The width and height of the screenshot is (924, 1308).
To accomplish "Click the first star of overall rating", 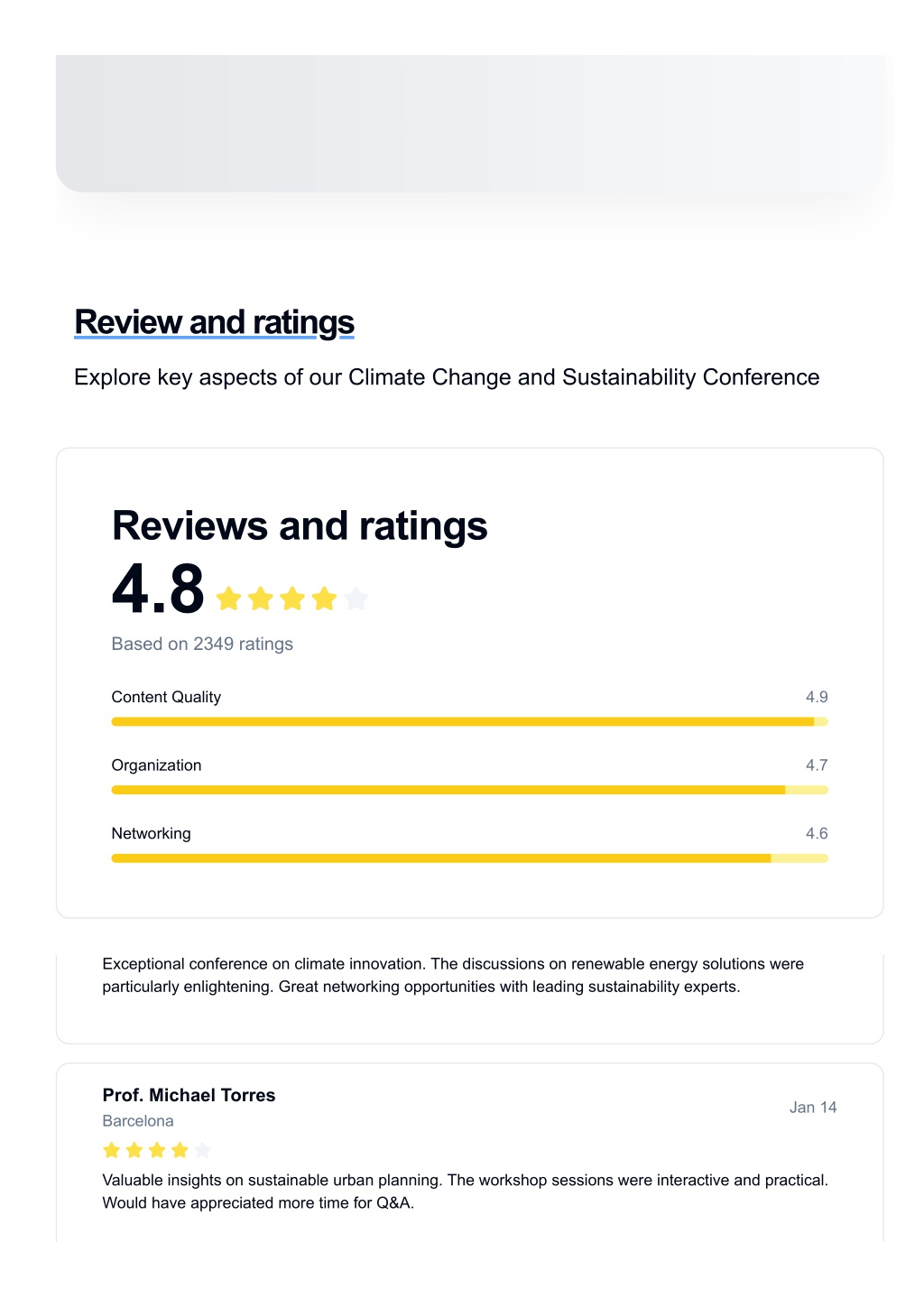I will 229,598.
